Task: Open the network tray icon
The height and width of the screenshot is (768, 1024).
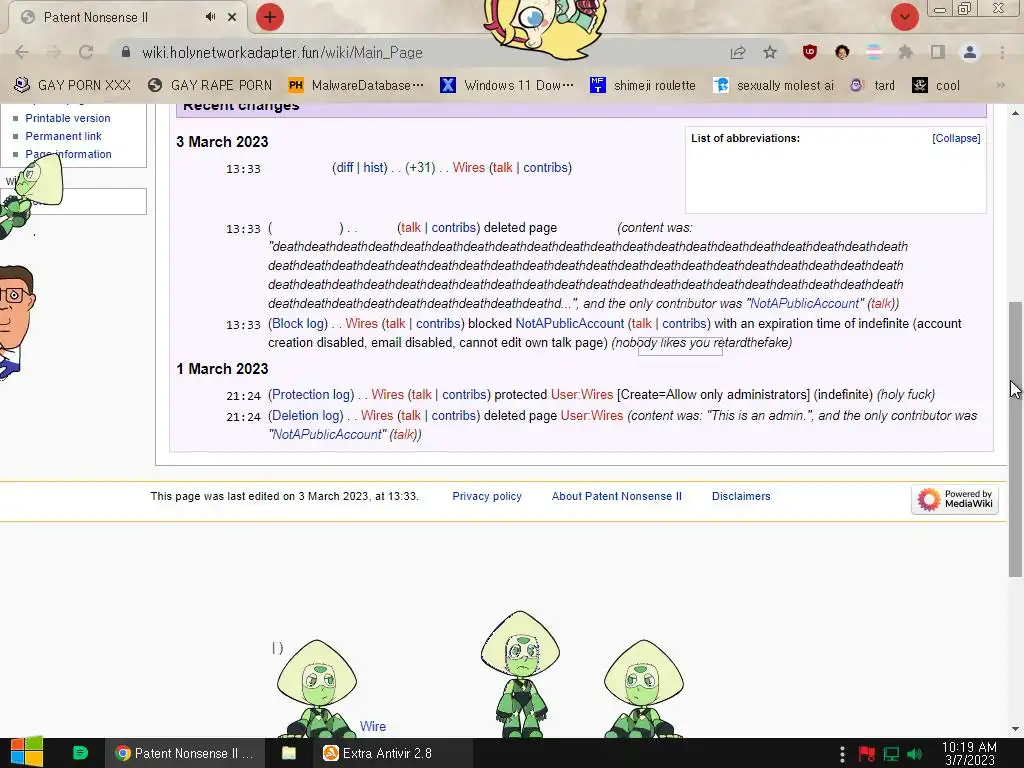Action: [891, 754]
